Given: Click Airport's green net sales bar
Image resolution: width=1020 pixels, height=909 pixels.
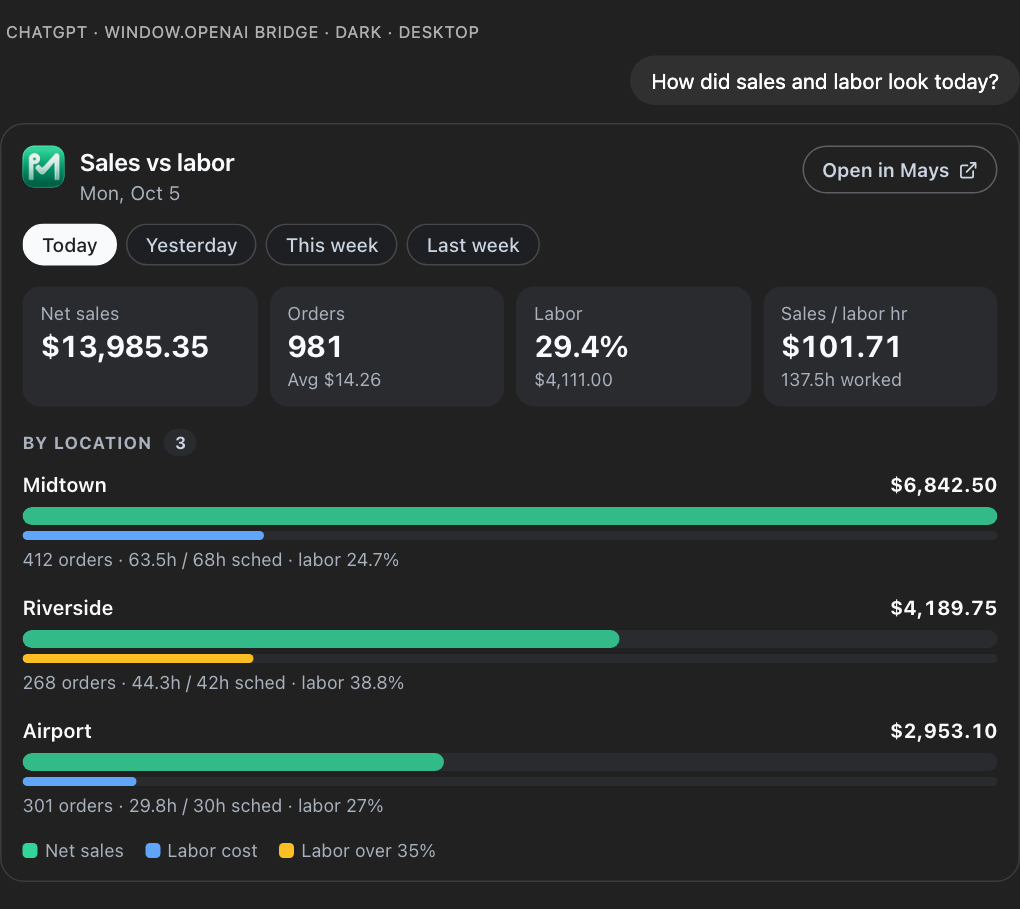Looking at the screenshot, I should coord(234,762).
